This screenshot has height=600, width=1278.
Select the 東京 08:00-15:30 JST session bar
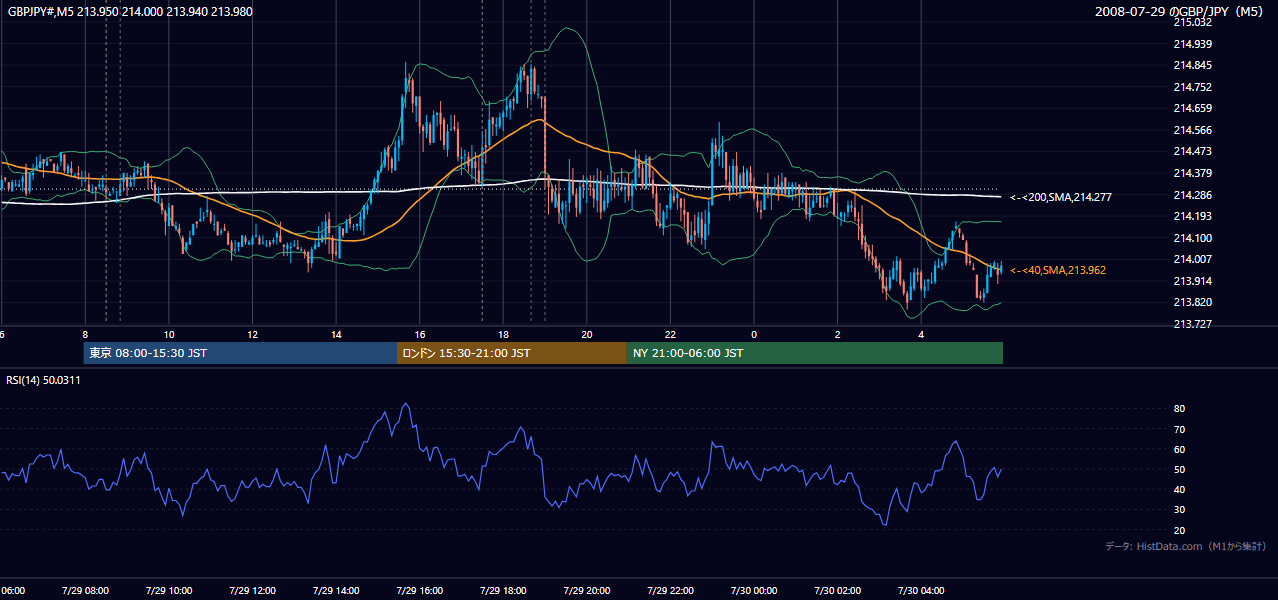241,353
